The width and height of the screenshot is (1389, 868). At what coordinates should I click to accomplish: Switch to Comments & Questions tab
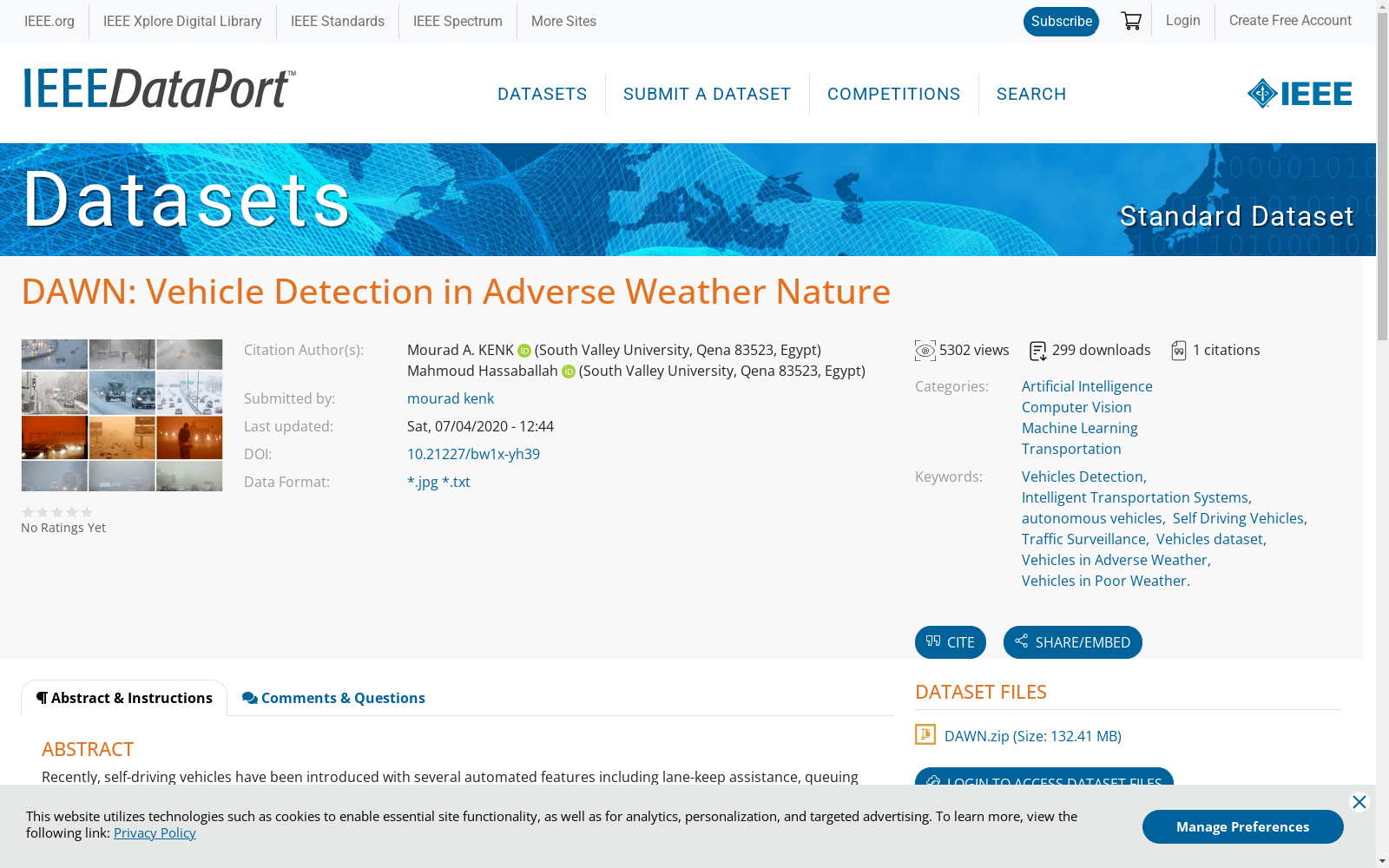tap(333, 698)
